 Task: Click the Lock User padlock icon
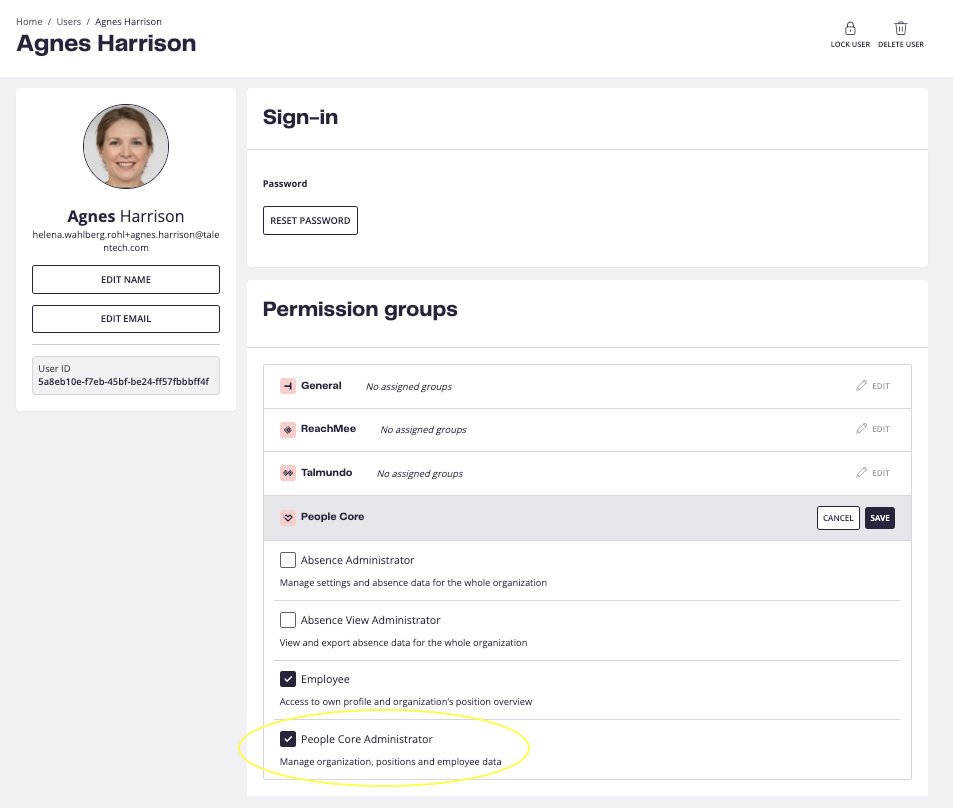tap(850, 29)
